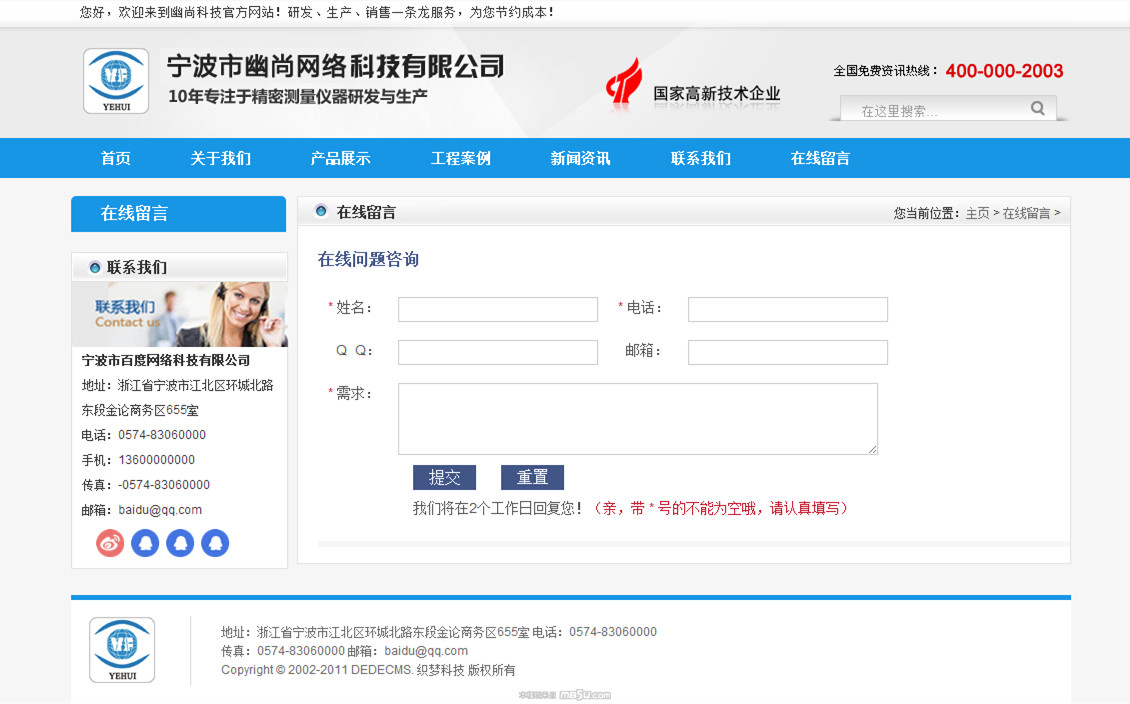Click the 在这里搜索 search box

[935, 111]
